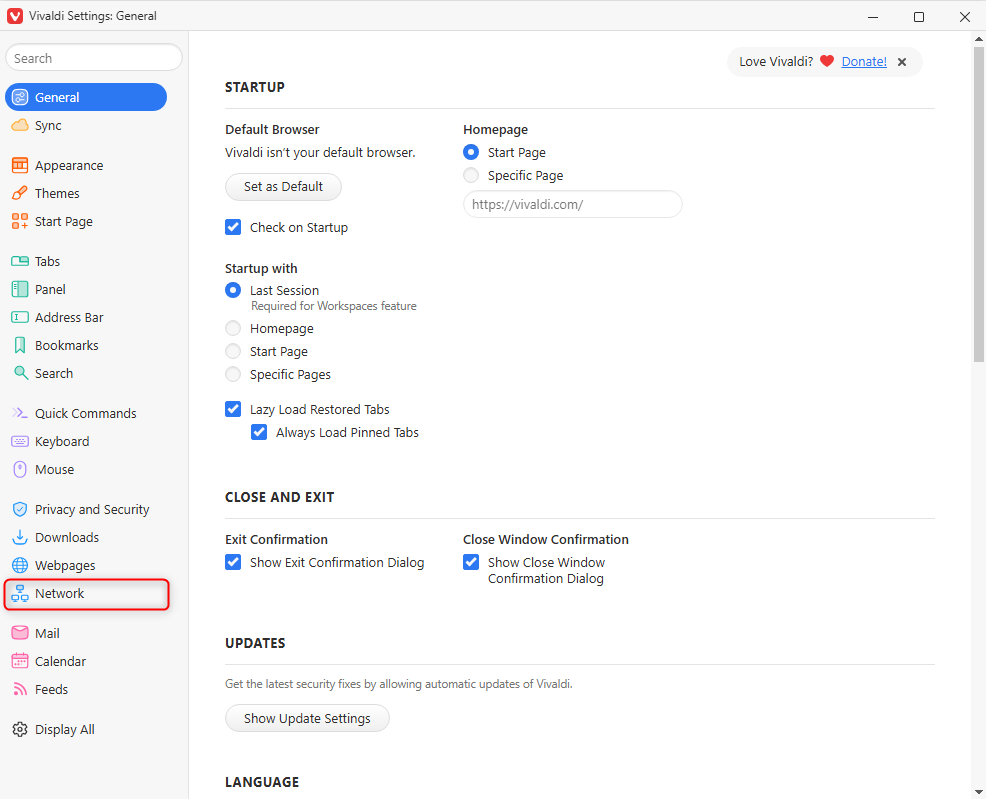The height and width of the screenshot is (799, 986).
Task: Click the Panel icon in sidebar
Action: pyautogui.click(x=20, y=289)
